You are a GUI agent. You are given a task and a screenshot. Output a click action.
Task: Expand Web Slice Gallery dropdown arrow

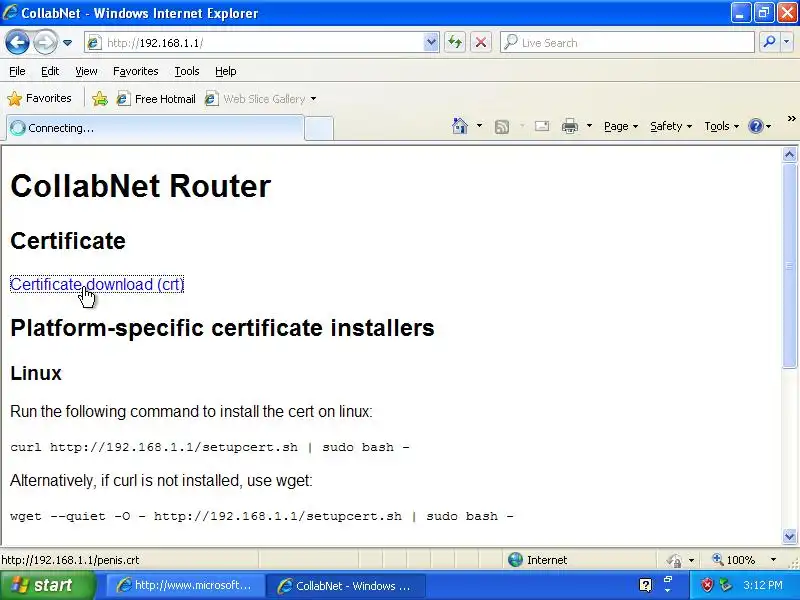tap(313, 98)
